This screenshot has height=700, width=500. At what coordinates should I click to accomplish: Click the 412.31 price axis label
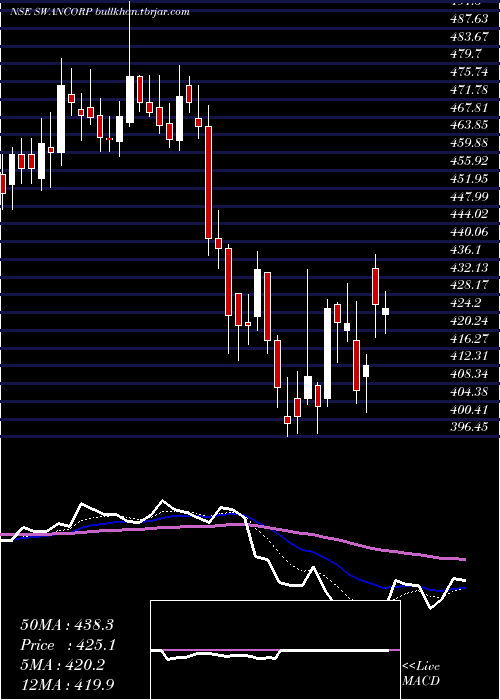pyautogui.click(x=469, y=356)
